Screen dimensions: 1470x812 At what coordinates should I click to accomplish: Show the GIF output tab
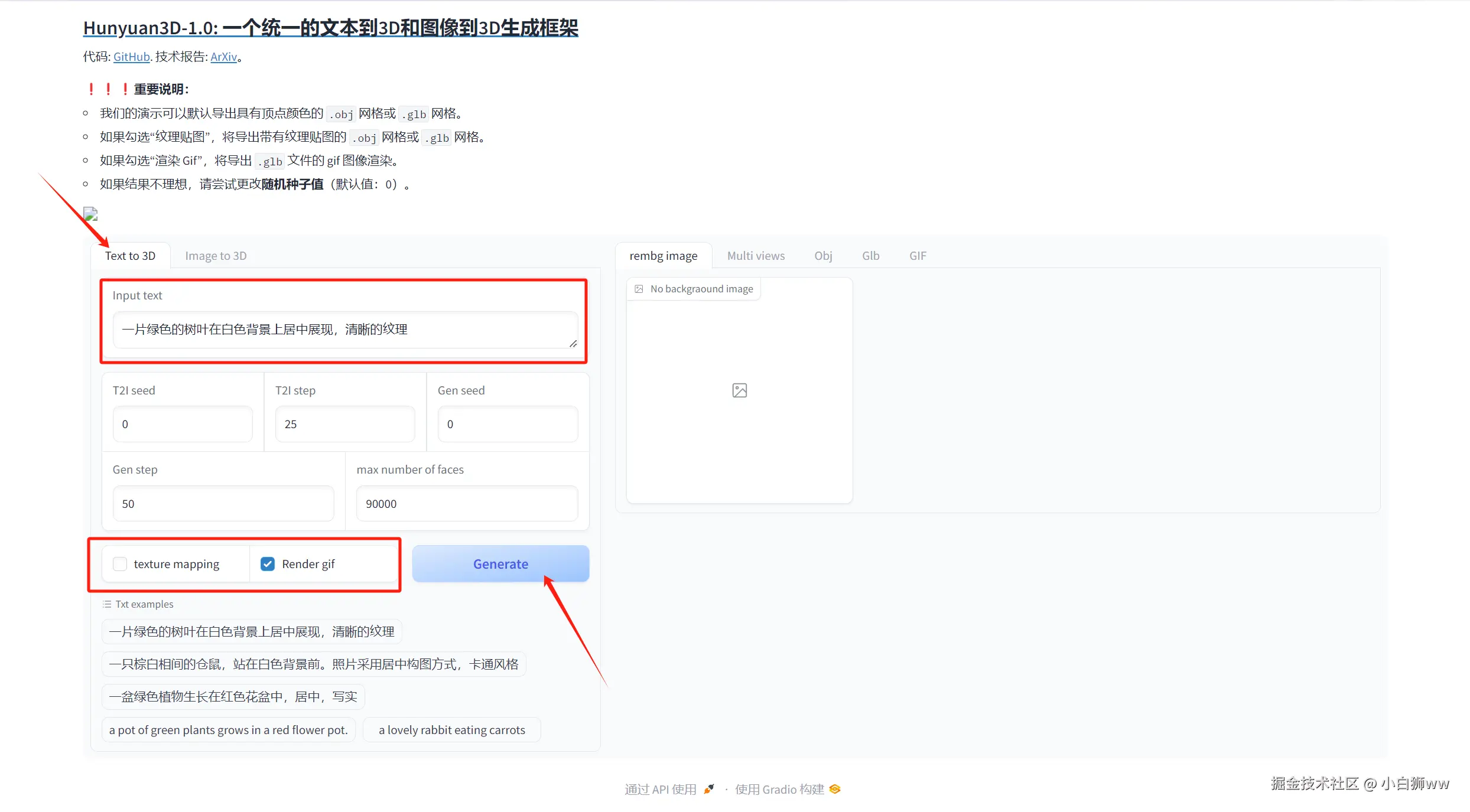point(918,256)
